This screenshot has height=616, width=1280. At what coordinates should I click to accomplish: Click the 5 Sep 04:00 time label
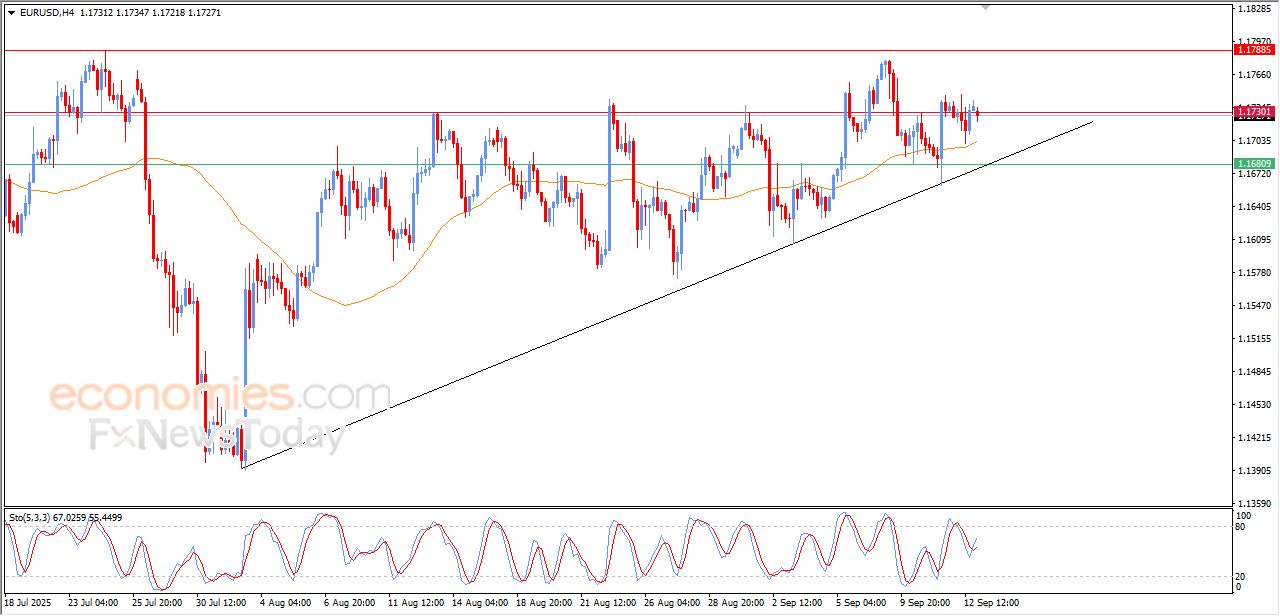click(x=861, y=603)
